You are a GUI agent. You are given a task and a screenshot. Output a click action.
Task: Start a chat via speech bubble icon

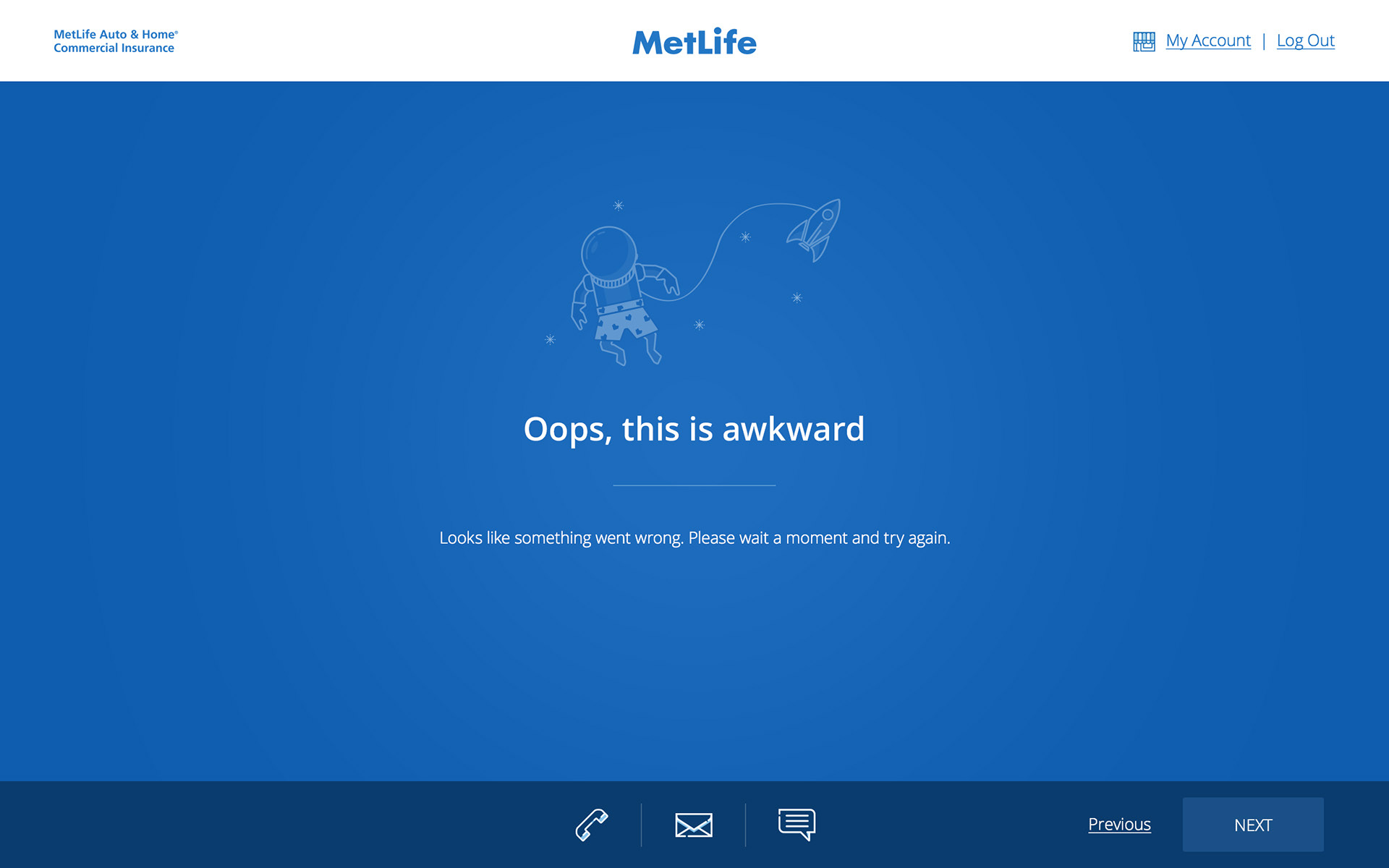(x=797, y=825)
